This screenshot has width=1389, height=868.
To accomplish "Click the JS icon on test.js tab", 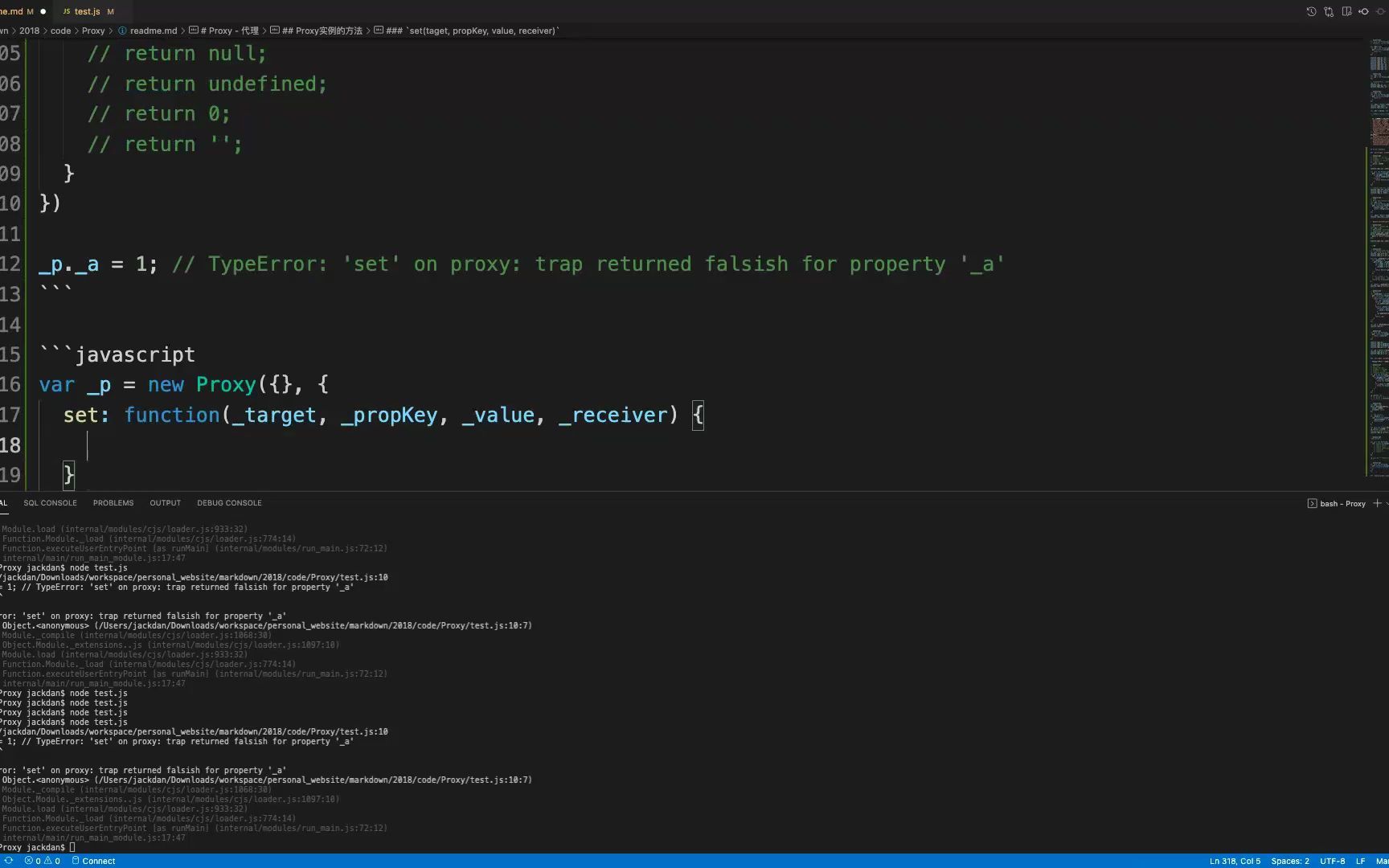I will [67, 11].
